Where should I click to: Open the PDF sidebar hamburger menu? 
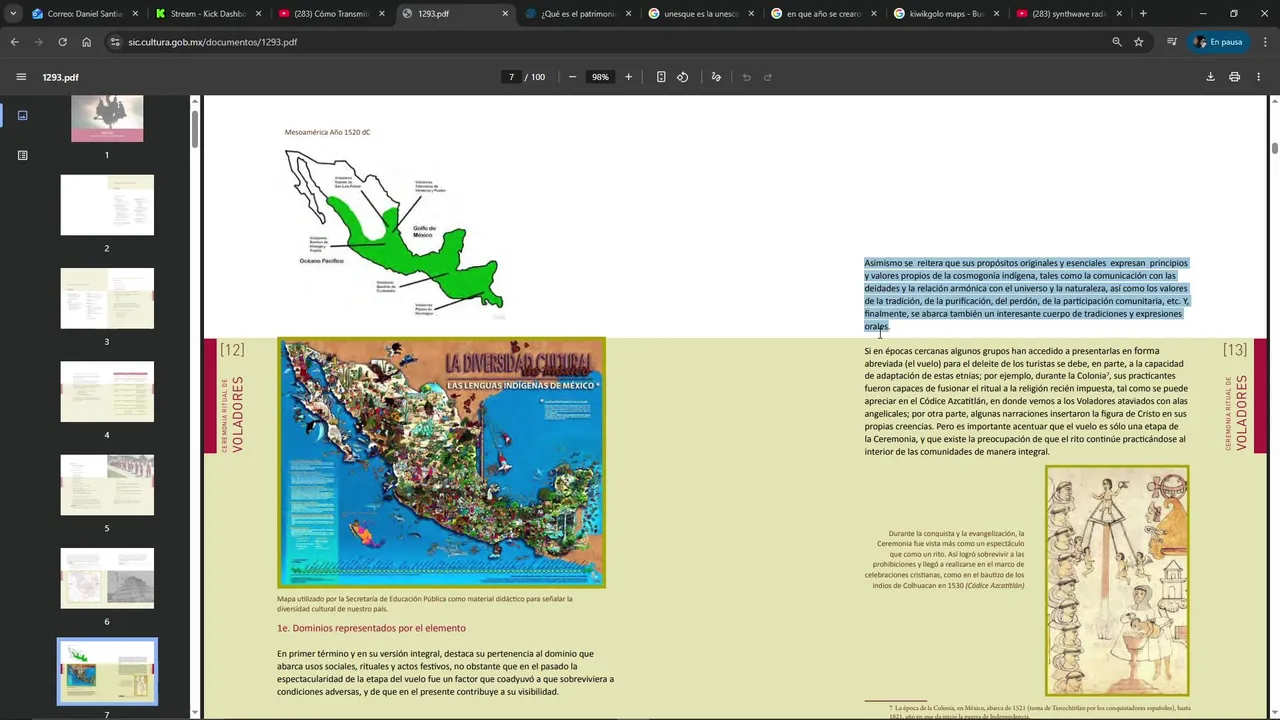pyautogui.click(x=21, y=77)
